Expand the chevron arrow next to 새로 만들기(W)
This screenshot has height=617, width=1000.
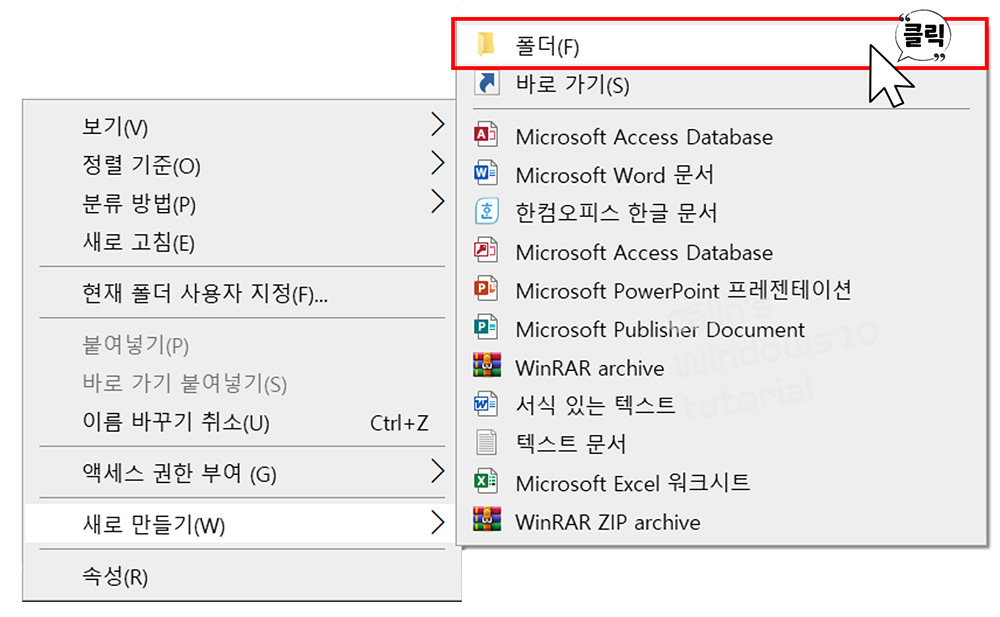click(x=437, y=523)
